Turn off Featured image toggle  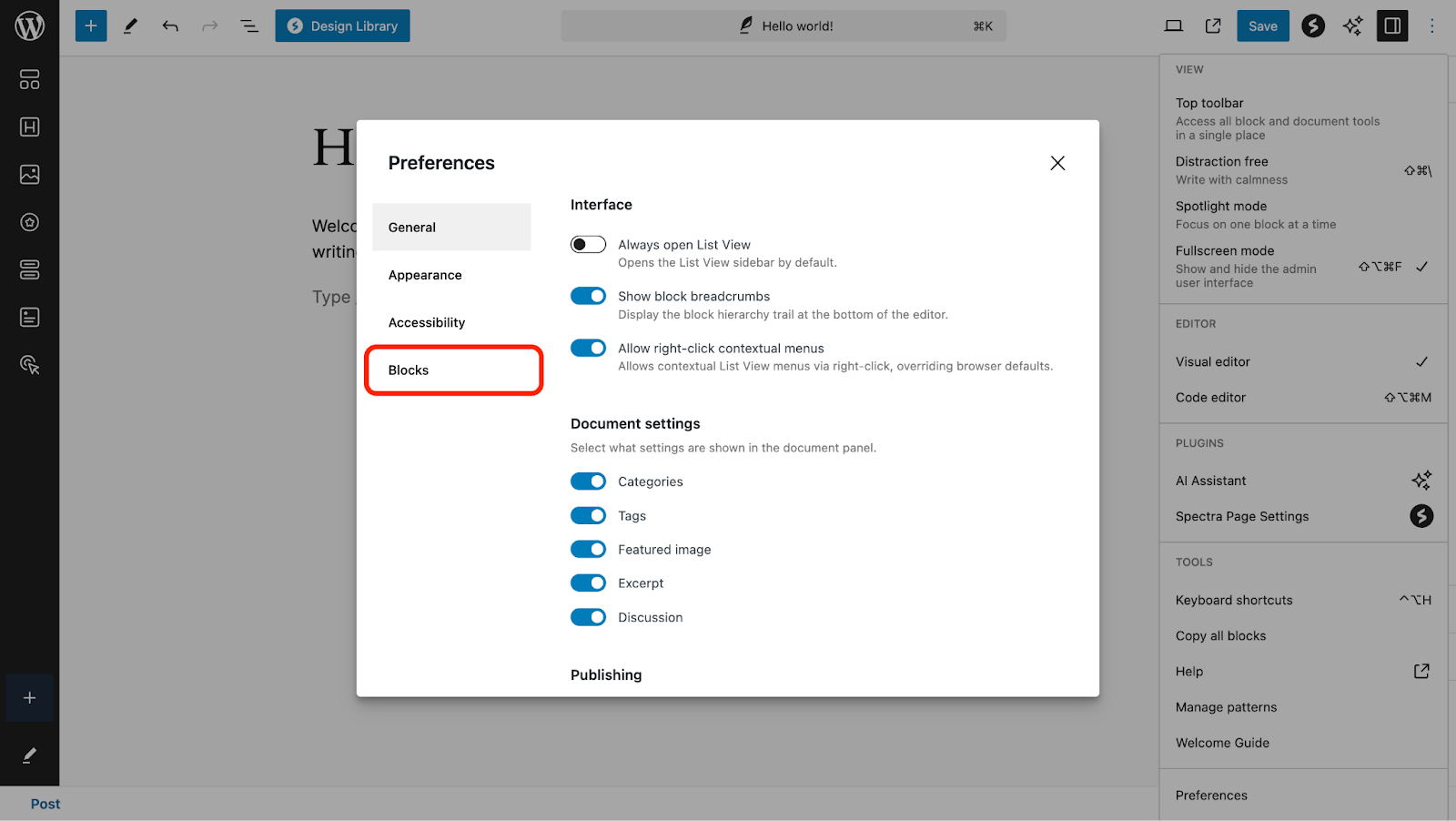[x=588, y=549]
